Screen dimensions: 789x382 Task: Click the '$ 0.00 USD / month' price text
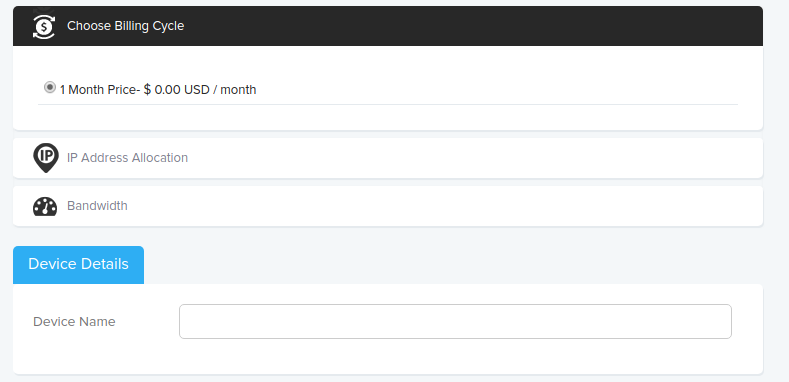point(200,90)
